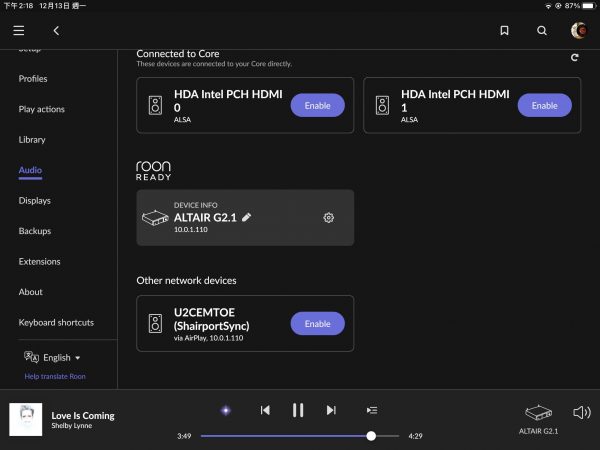600x450 pixels.
Task: Click the Shelby Lynne artist name
Action: tap(72, 426)
